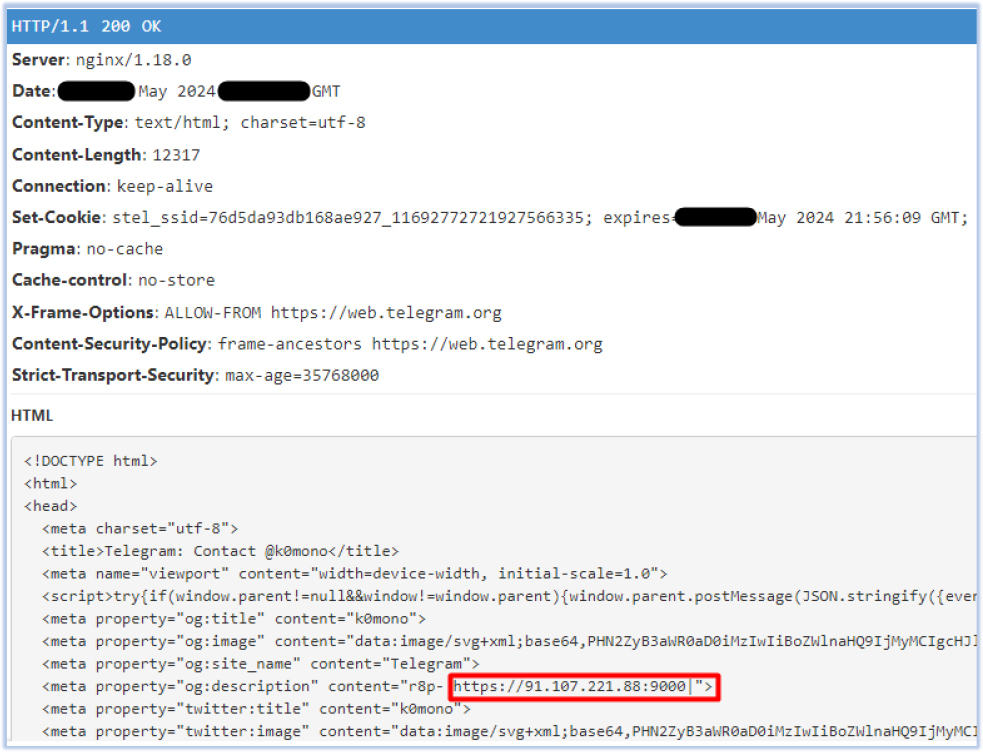Select the Content-Type text/html value
The width and height of the screenshot is (983, 752).
250,123
